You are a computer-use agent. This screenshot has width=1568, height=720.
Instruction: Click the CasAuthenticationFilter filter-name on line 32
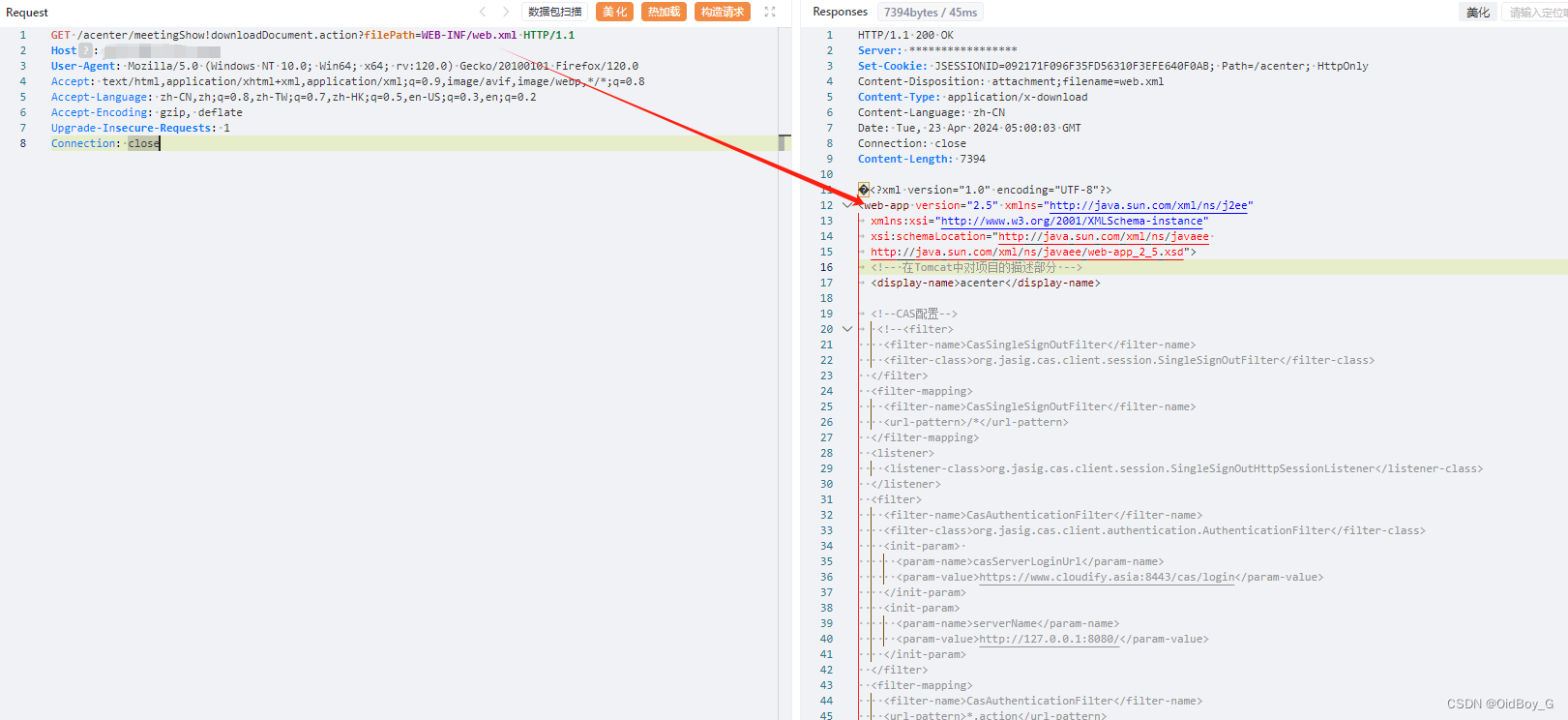pos(1043,515)
